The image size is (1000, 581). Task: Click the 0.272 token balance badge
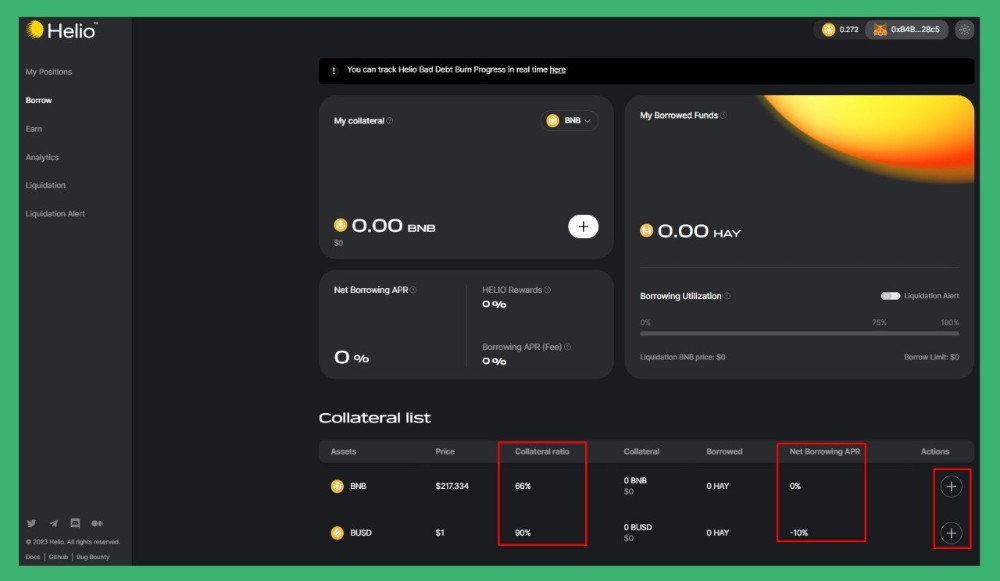point(840,29)
